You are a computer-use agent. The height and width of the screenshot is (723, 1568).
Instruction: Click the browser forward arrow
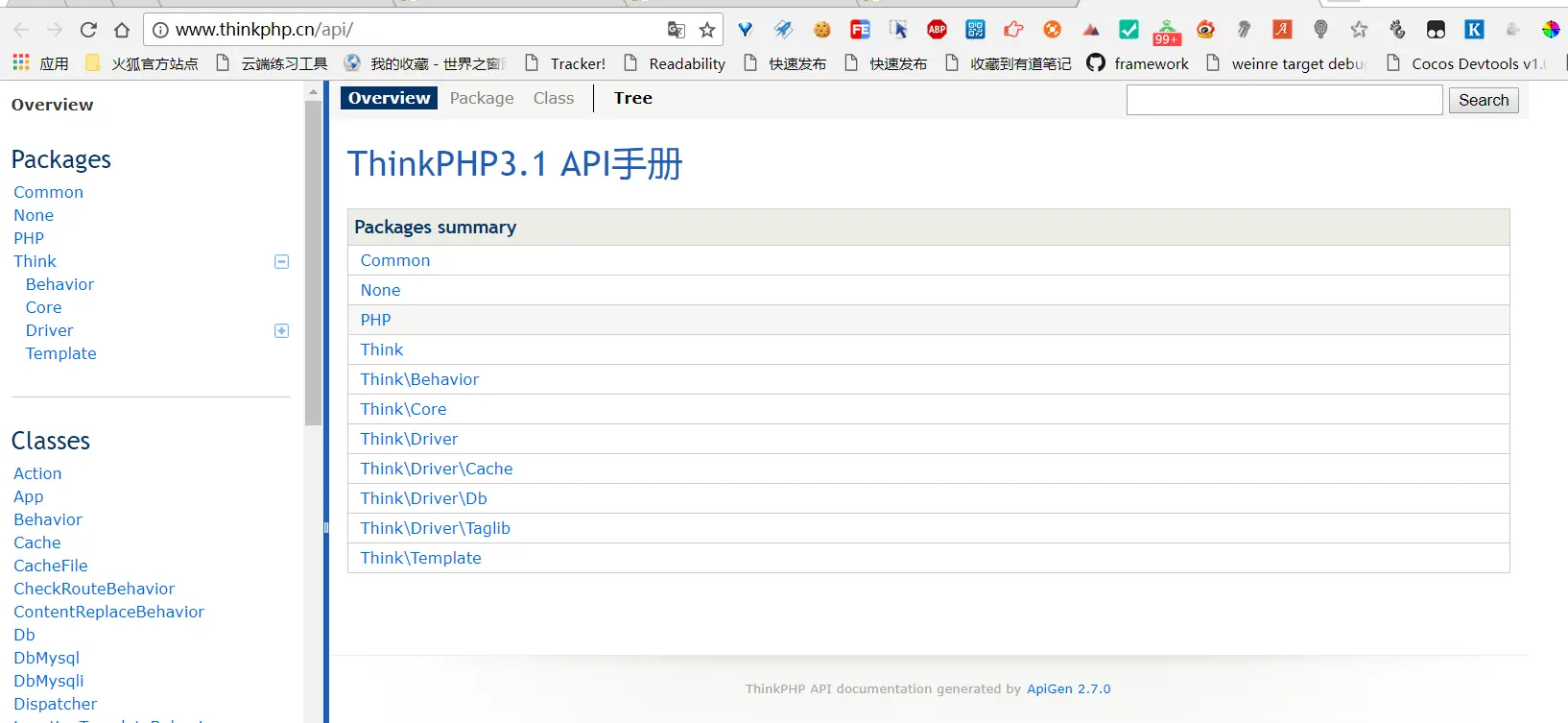point(55,30)
